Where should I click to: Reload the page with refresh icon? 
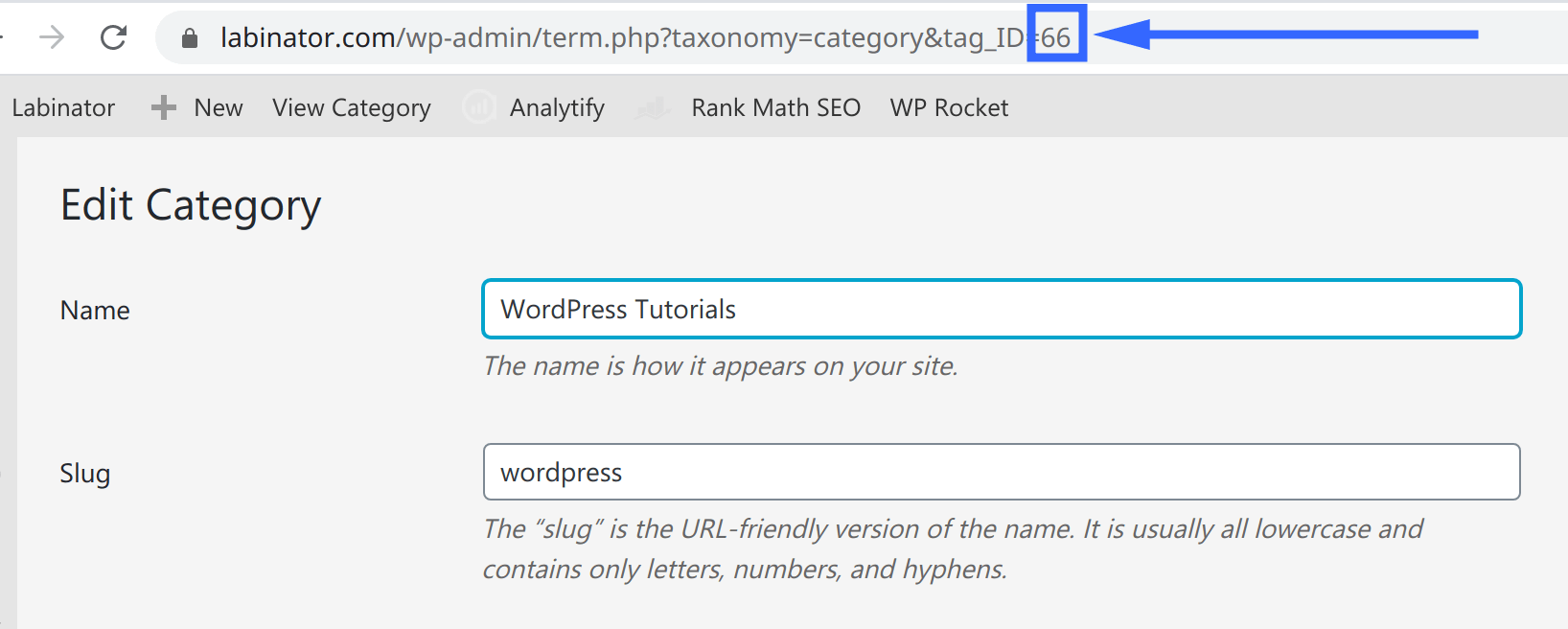(x=114, y=37)
